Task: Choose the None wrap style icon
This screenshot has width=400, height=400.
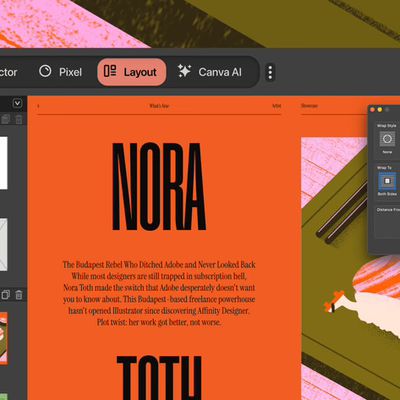Action: [x=387, y=139]
